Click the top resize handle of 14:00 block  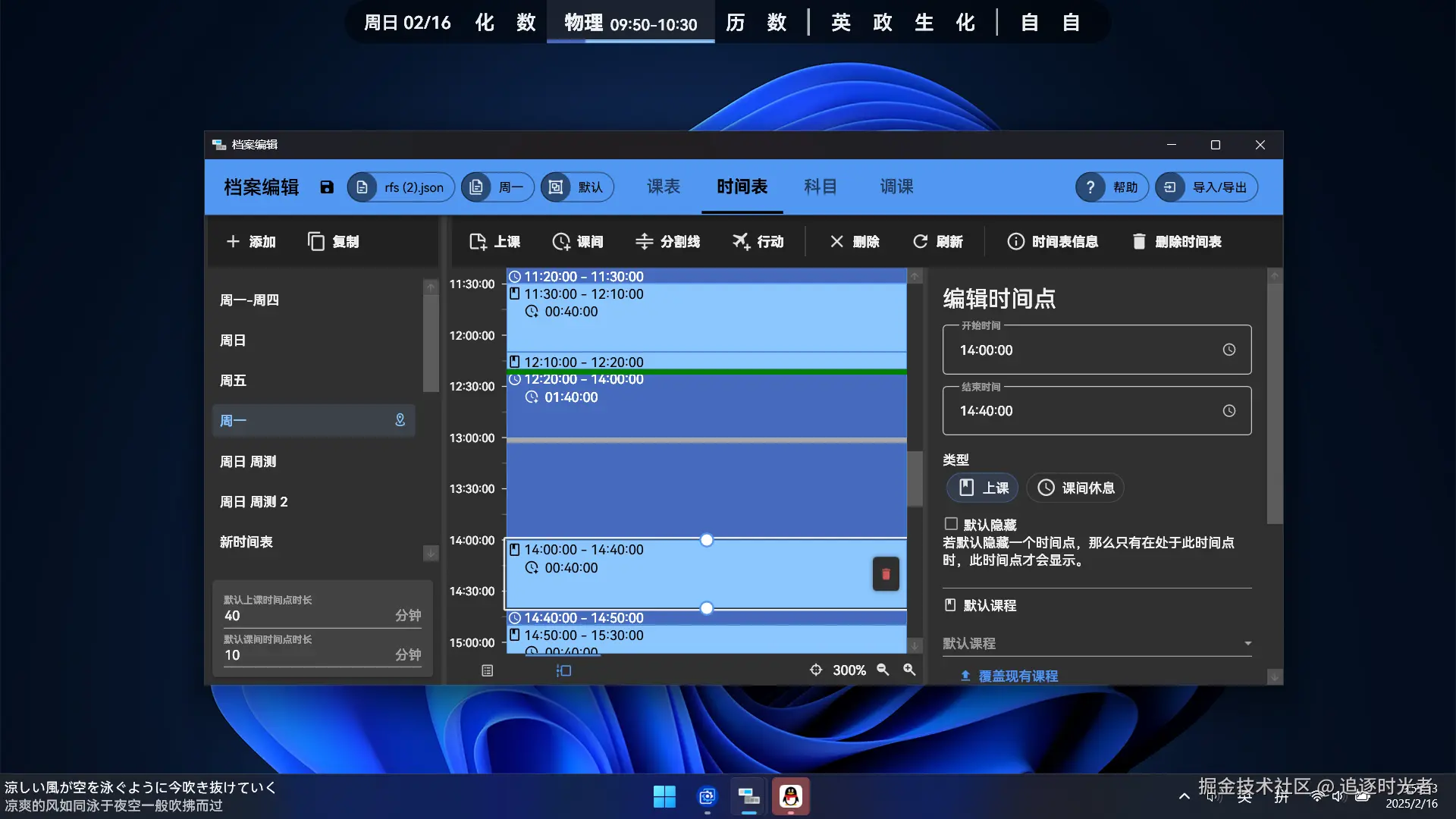(707, 540)
